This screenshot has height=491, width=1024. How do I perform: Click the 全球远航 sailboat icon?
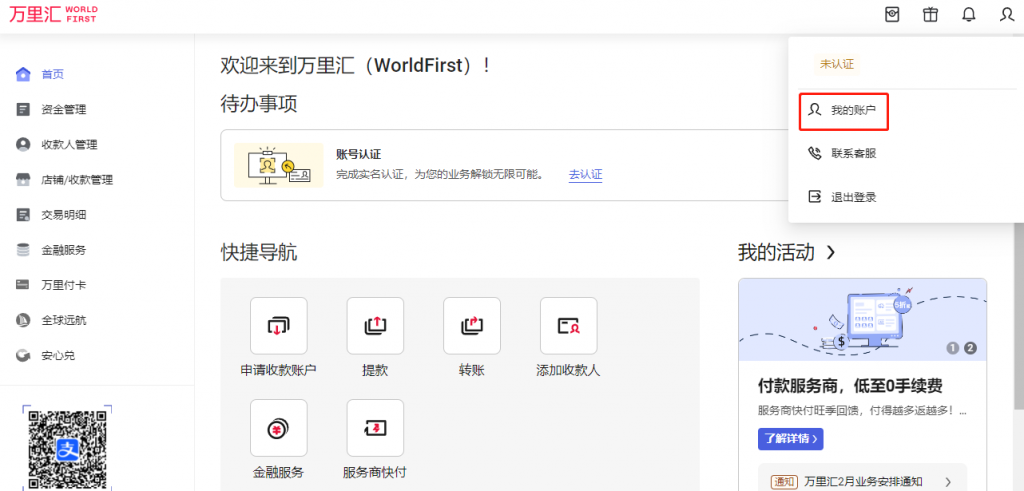(23, 320)
